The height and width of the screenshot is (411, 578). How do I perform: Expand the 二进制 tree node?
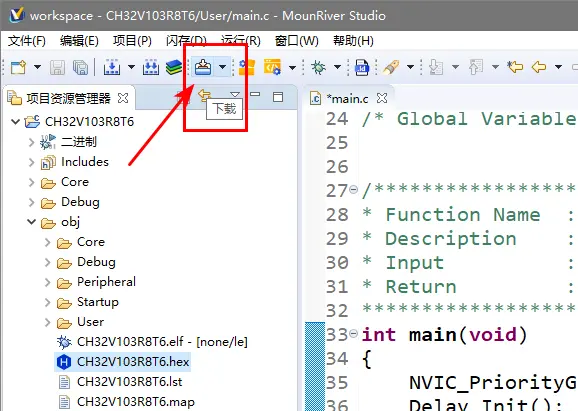pos(31,142)
